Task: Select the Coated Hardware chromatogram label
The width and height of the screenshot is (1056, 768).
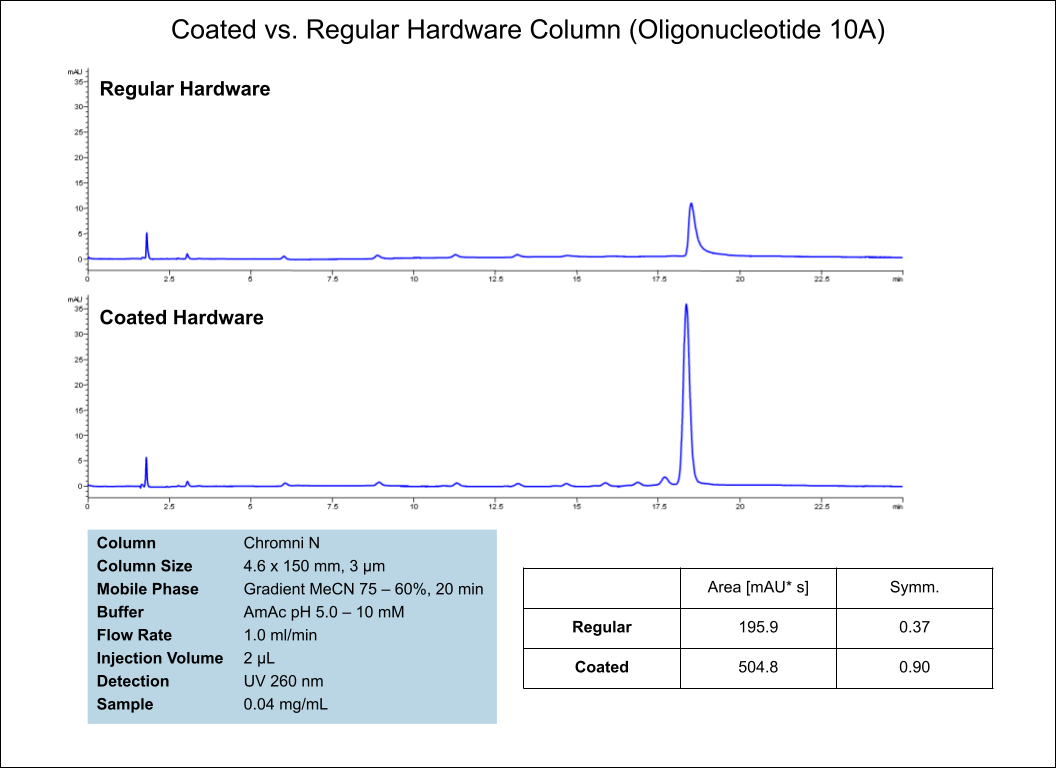Action: coord(182,318)
